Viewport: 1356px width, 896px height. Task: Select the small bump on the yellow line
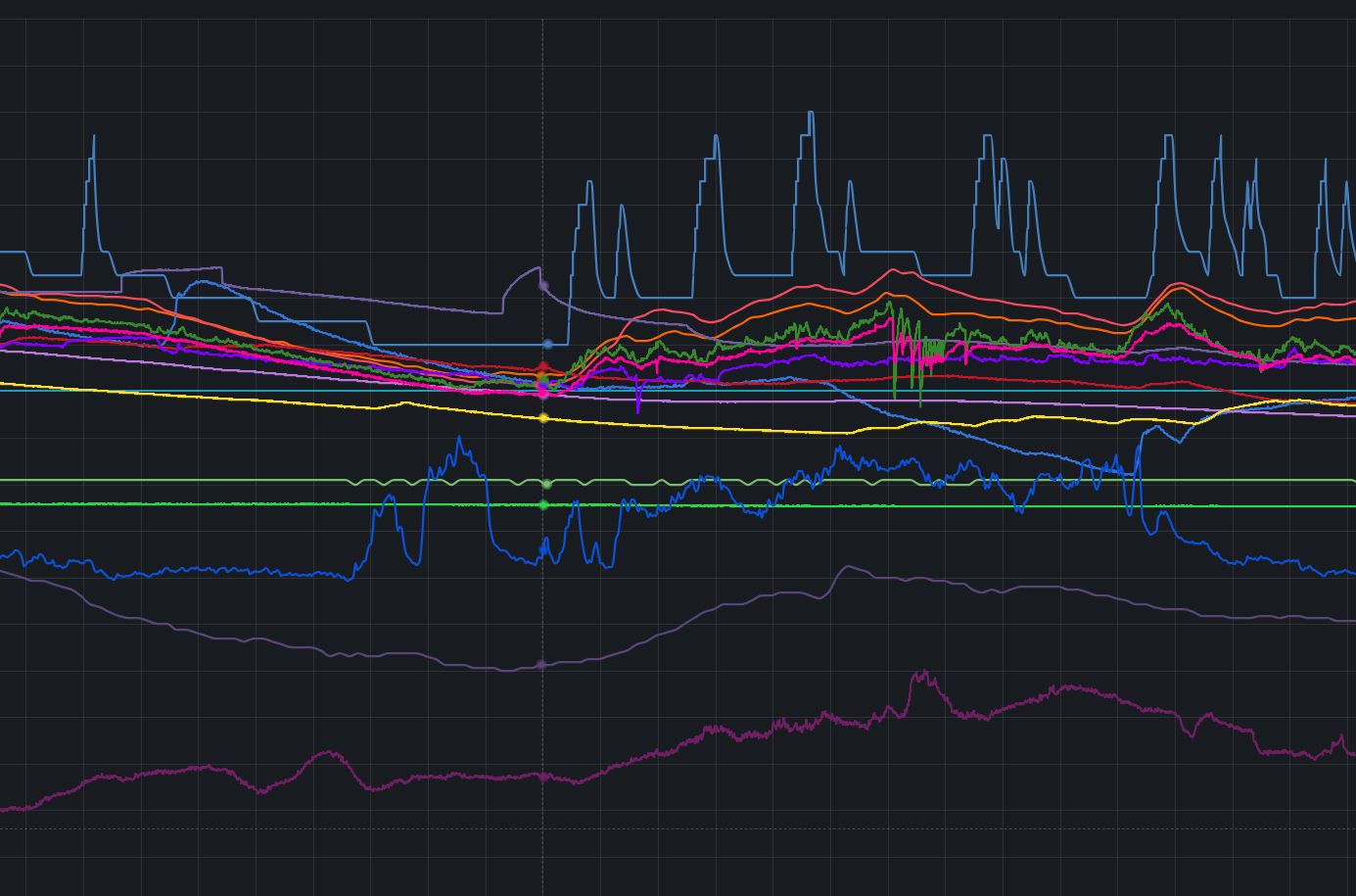404,402
